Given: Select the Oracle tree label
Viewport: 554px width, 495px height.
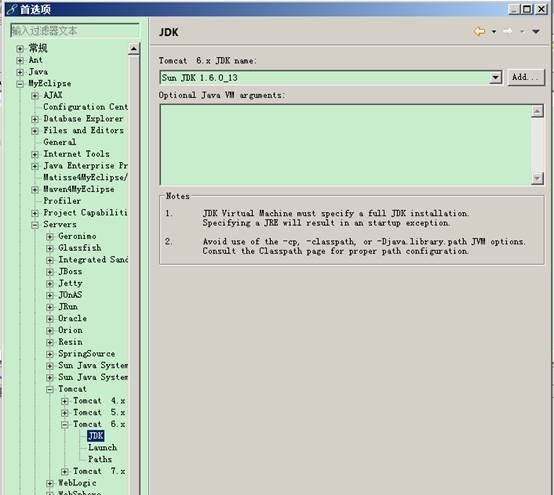Looking at the screenshot, I should point(72,318).
